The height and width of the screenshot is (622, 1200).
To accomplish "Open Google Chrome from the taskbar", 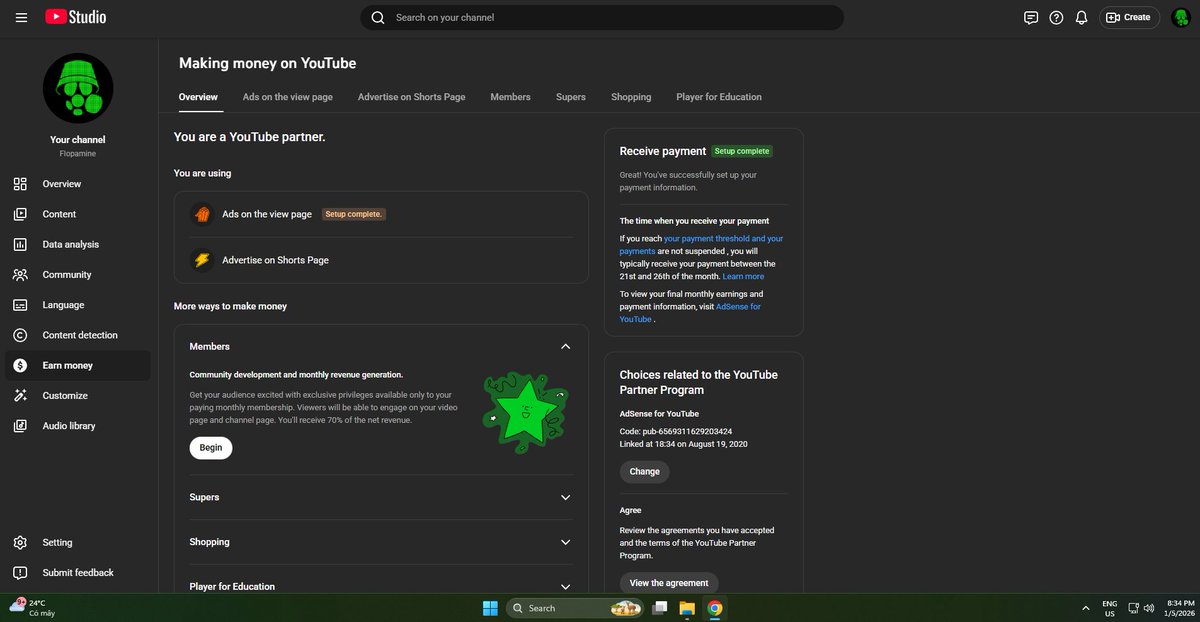I will 715,608.
